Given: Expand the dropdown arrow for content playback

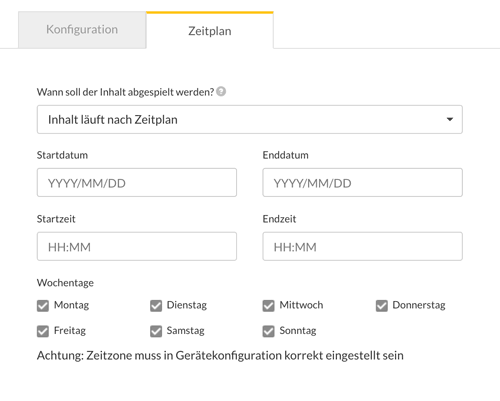Looking at the screenshot, I should click(450, 119).
